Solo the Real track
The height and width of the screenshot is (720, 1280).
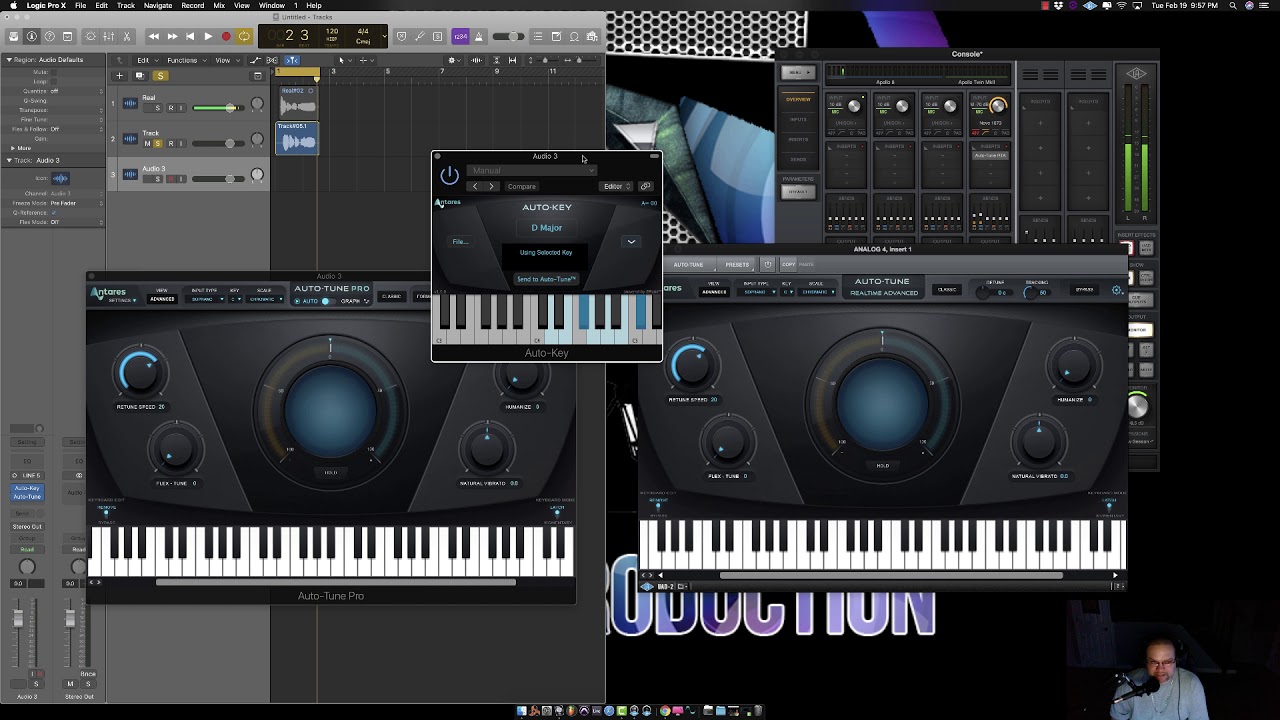point(158,108)
